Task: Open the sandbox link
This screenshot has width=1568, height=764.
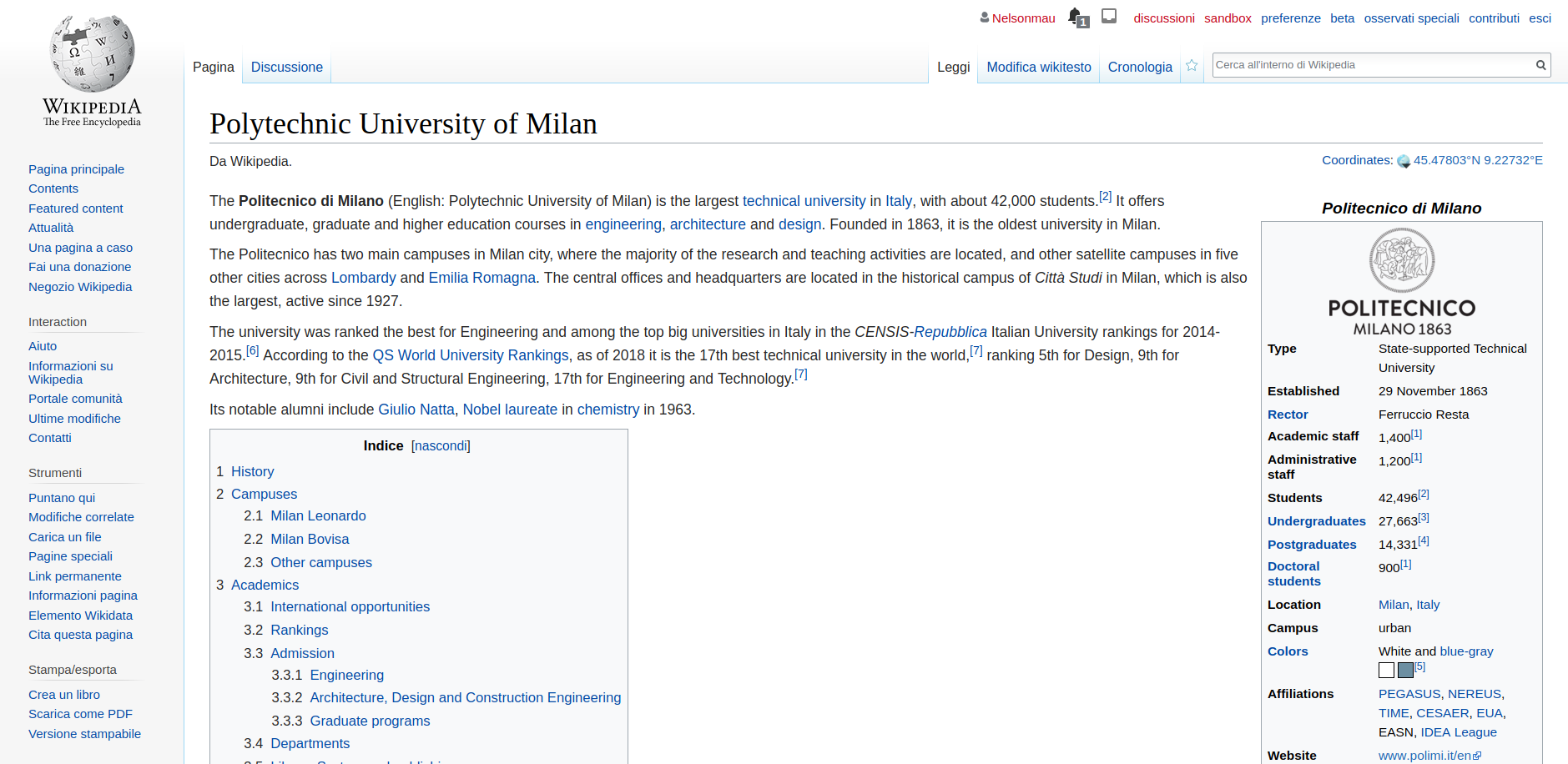Action: point(1228,18)
